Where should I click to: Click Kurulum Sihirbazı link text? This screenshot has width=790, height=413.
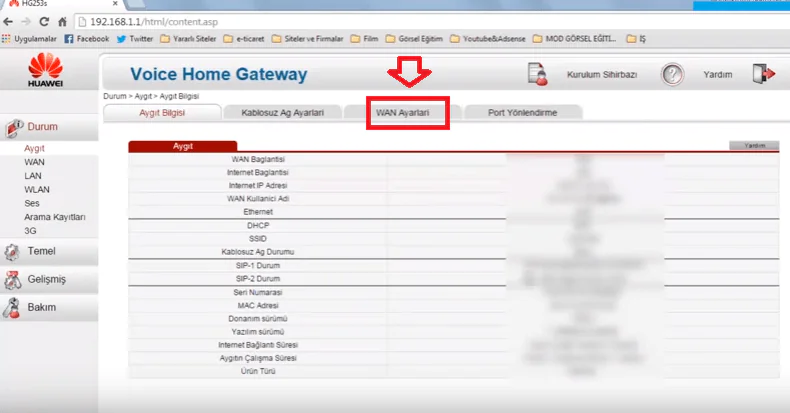(x=602, y=75)
